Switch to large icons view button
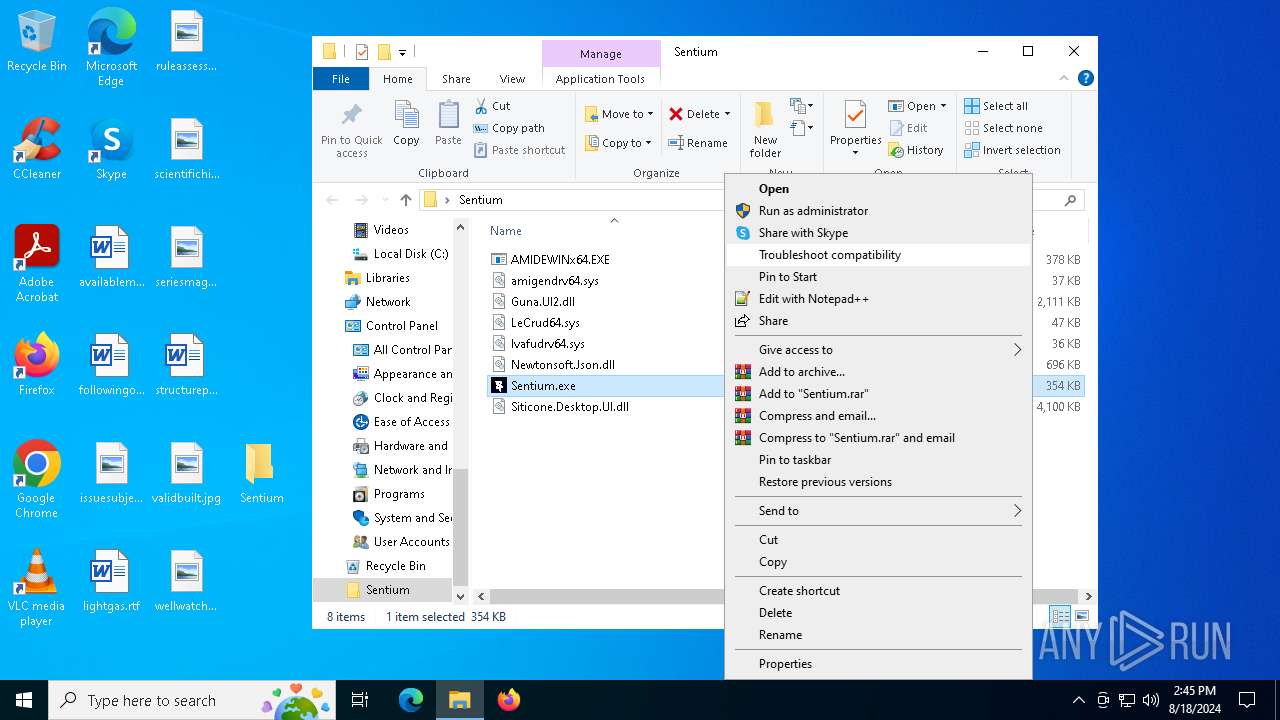Viewport: 1280px width, 720px height. pyautogui.click(x=1081, y=617)
